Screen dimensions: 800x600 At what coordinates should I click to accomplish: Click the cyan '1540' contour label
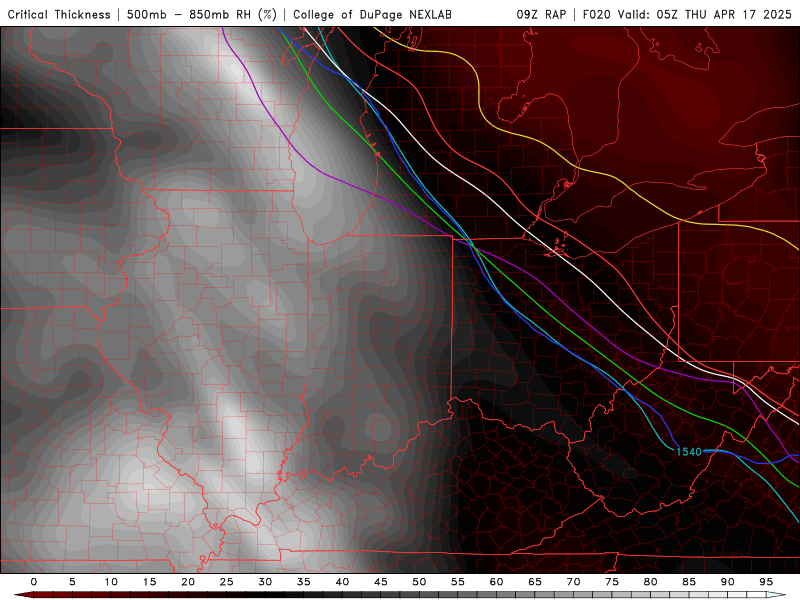[689, 452]
